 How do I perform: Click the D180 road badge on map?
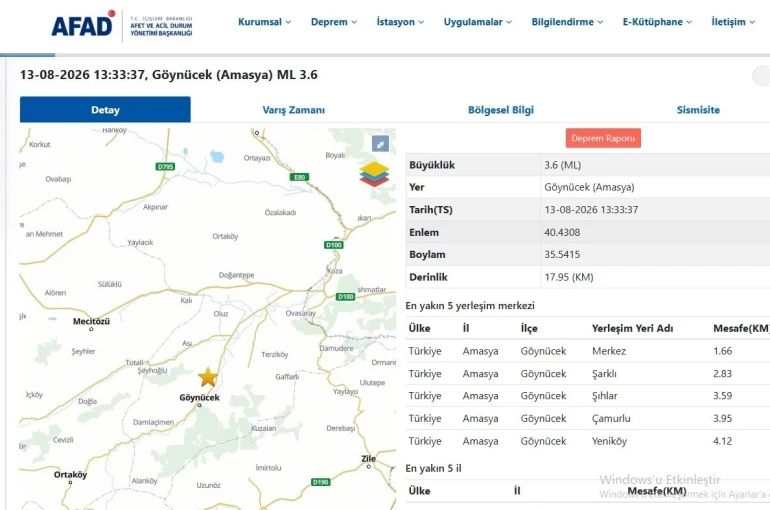click(x=345, y=296)
